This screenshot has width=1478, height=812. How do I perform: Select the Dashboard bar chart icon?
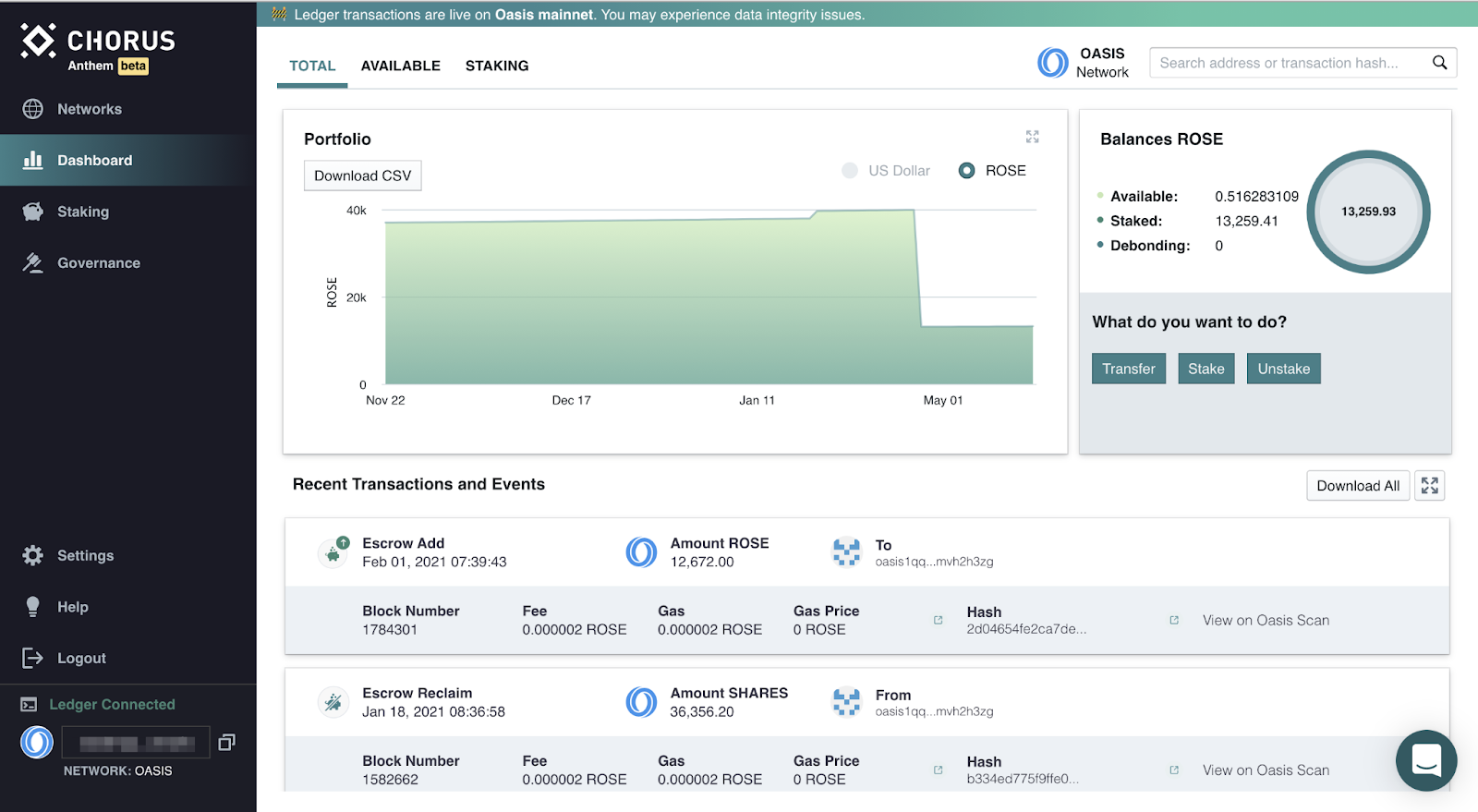tap(33, 160)
